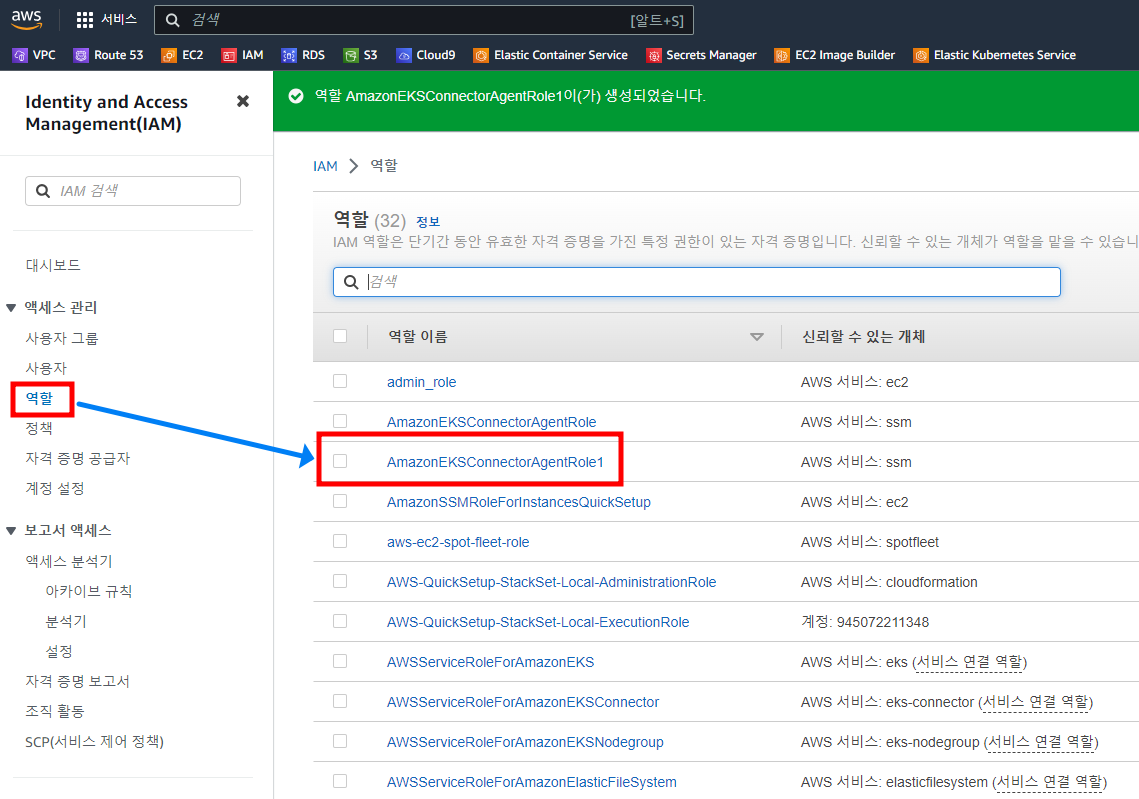
Task: Open AWS-QuickSetup-StackSet-Local-ExecutionRole link
Action: pyautogui.click(x=538, y=622)
